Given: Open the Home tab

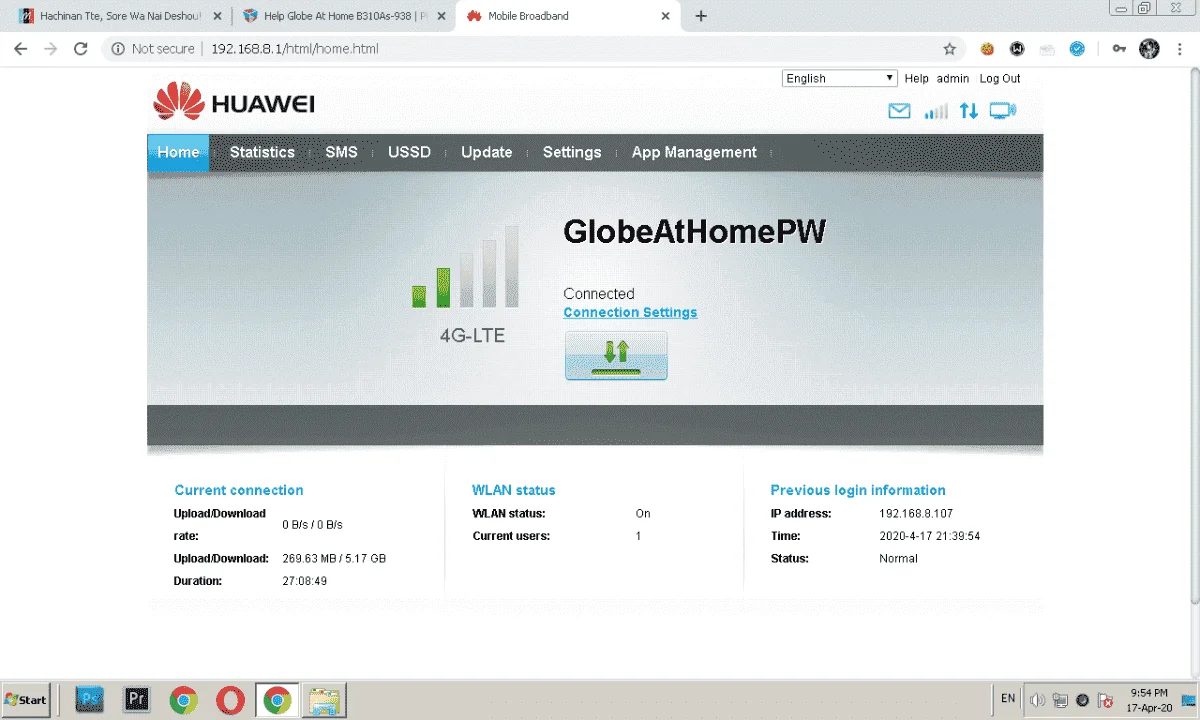Looking at the screenshot, I should (178, 152).
